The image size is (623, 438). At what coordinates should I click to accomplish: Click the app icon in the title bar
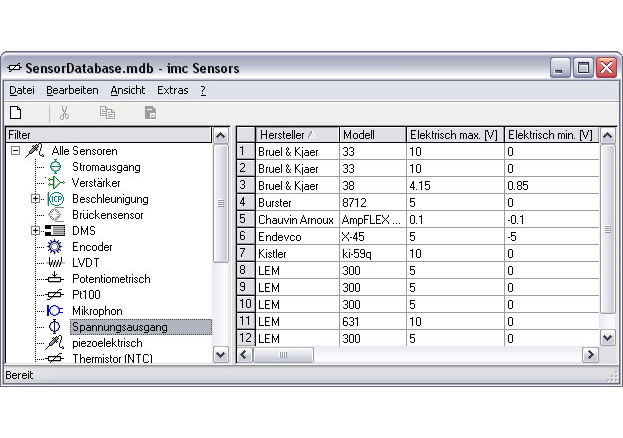pyautogui.click(x=14, y=68)
